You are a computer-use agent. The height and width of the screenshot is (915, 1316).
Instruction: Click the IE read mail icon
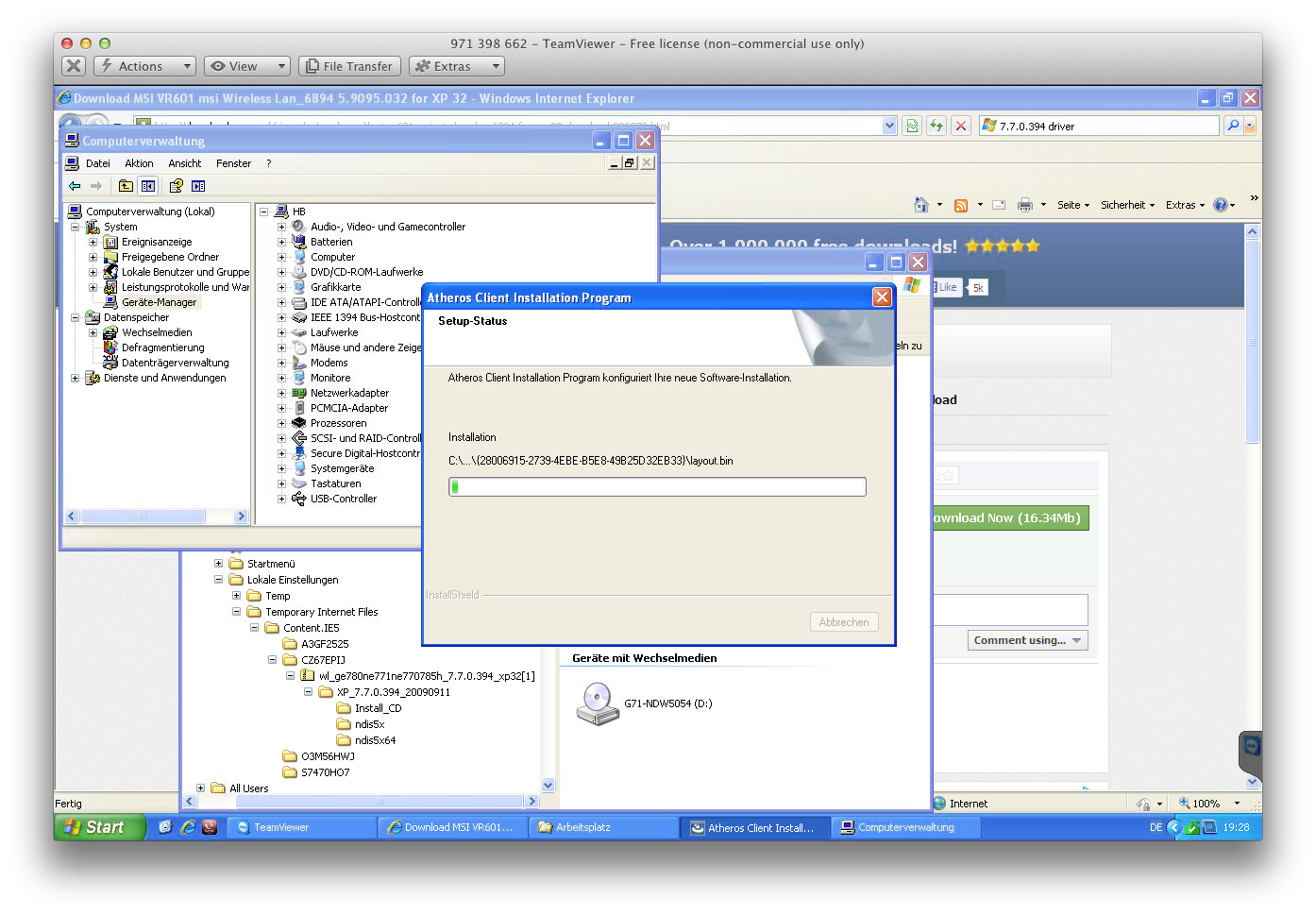(x=999, y=205)
